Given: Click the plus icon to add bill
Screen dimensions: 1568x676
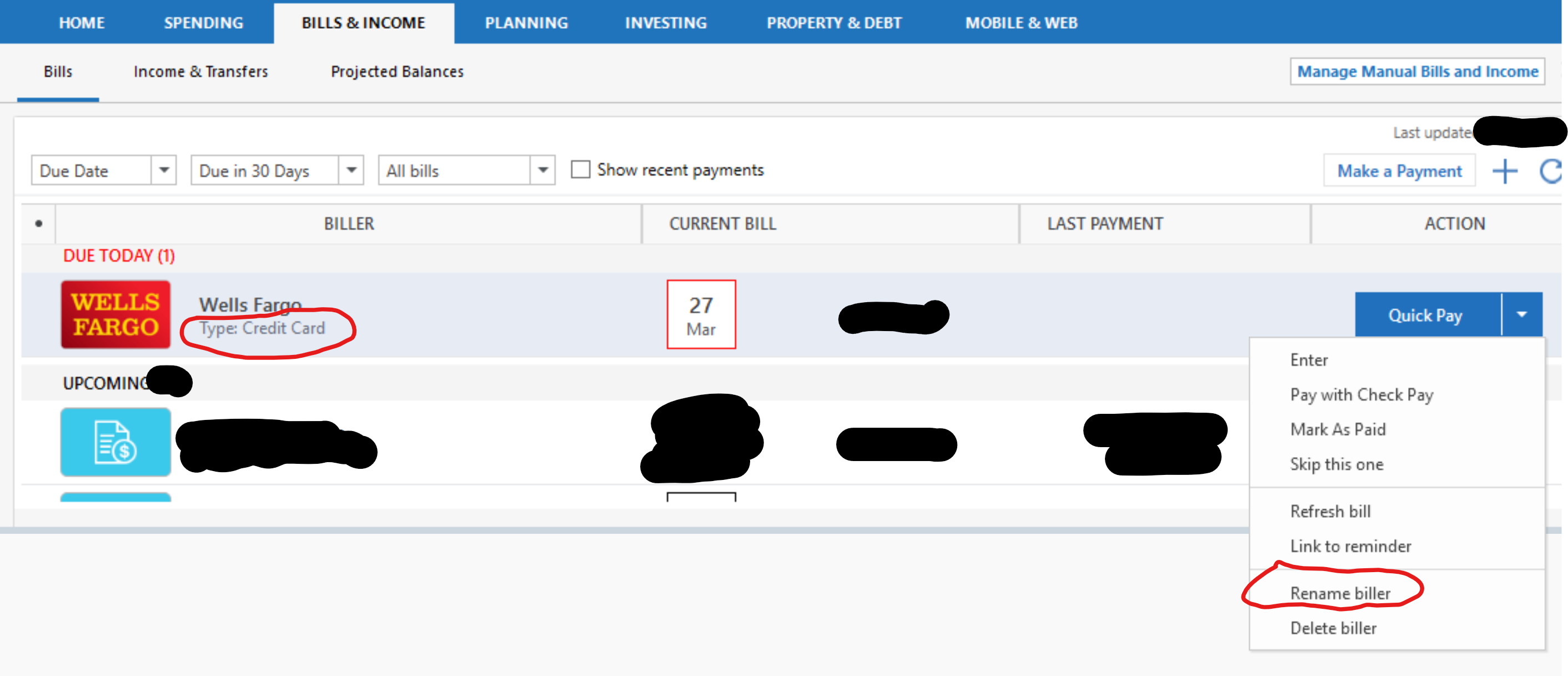Looking at the screenshot, I should pos(1504,171).
